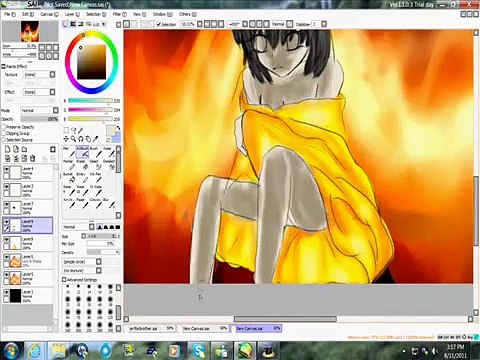Select the Ink Pen tool
Image resolution: width=480 pixels, height=360 pixels.
(x=95, y=178)
